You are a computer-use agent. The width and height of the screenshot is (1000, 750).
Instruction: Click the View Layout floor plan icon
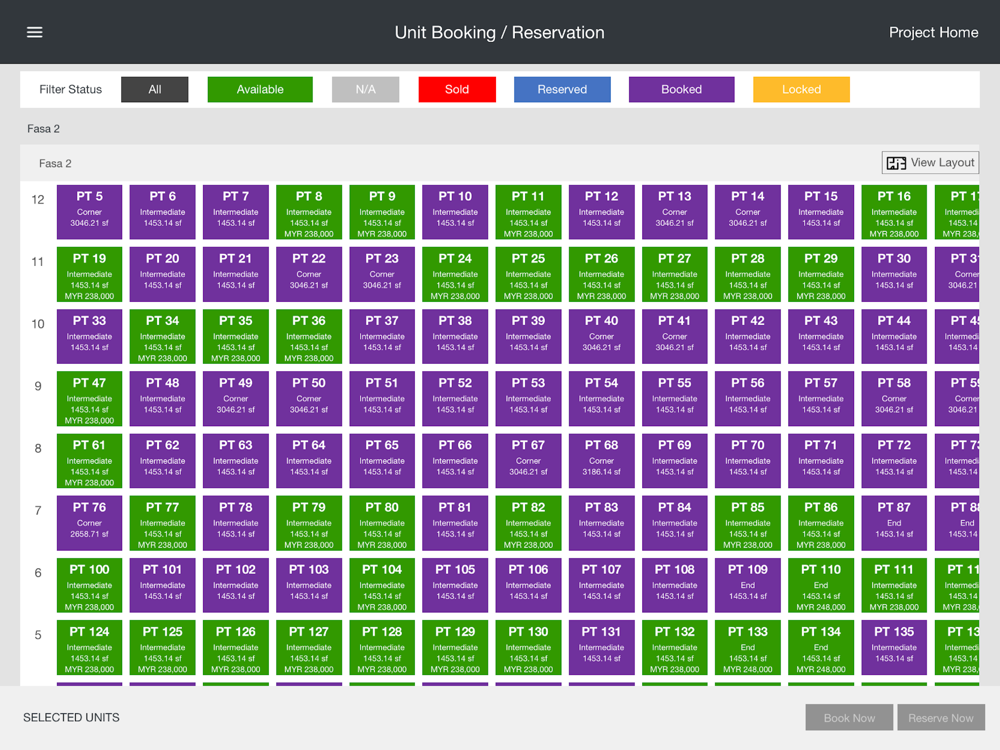point(896,163)
